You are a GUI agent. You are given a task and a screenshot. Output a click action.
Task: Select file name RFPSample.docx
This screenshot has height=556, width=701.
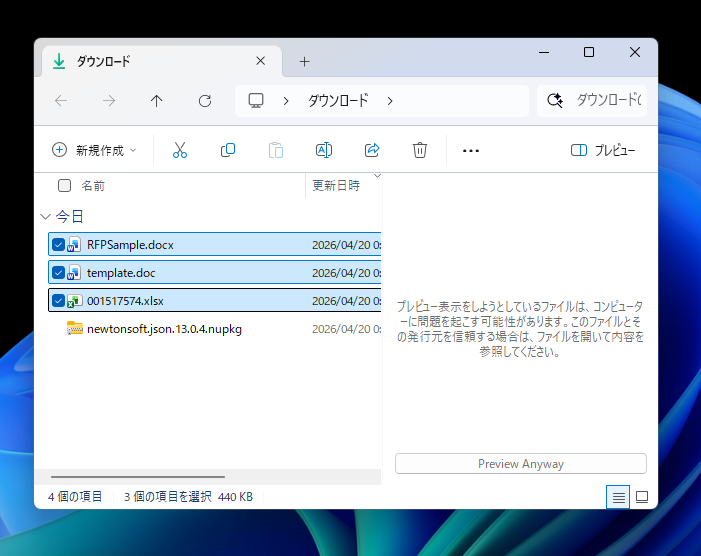pyautogui.click(x=130, y=245)
